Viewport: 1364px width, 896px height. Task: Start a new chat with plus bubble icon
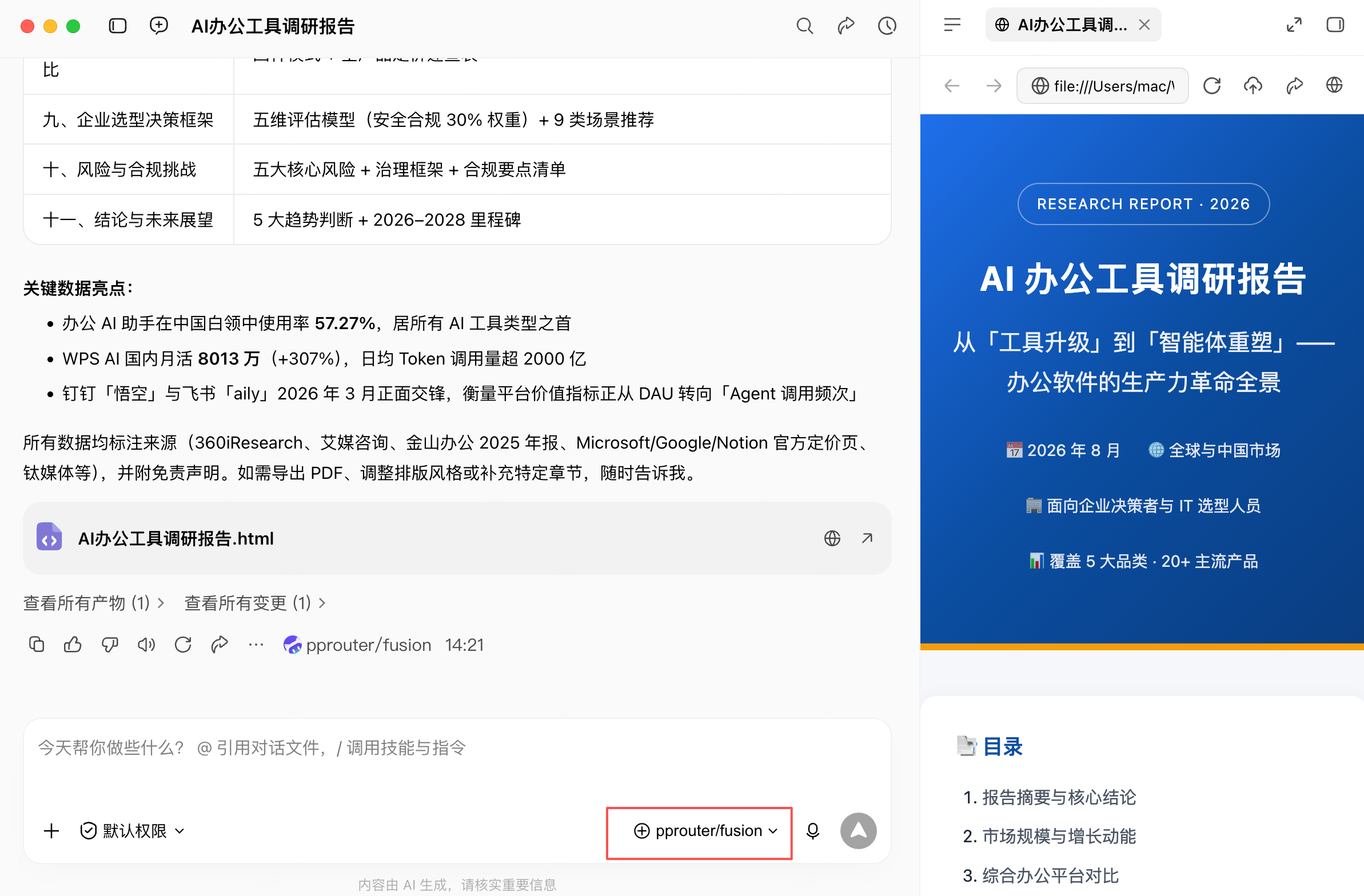tap(159, 26)
